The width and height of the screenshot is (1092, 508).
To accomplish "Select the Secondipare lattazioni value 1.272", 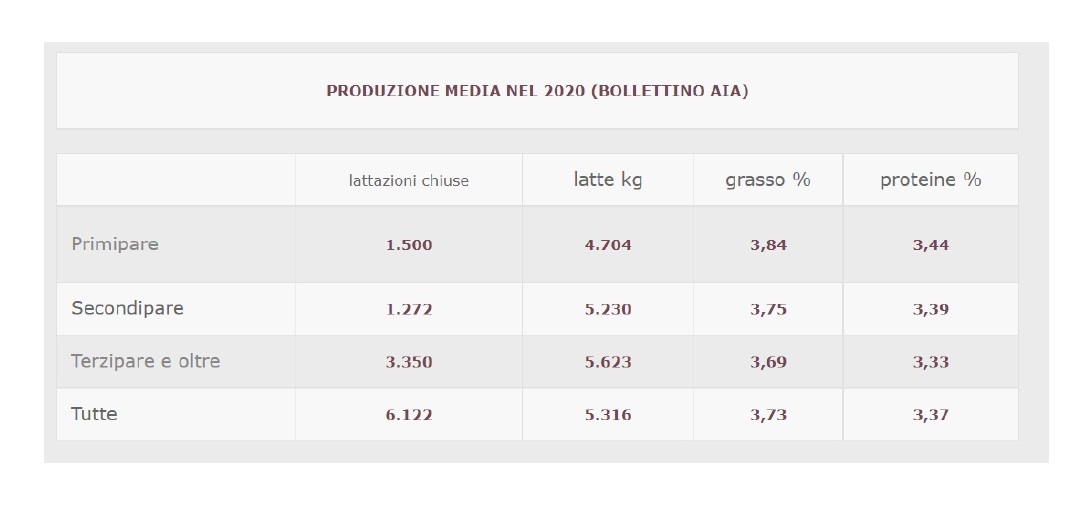I will [409, 309].
